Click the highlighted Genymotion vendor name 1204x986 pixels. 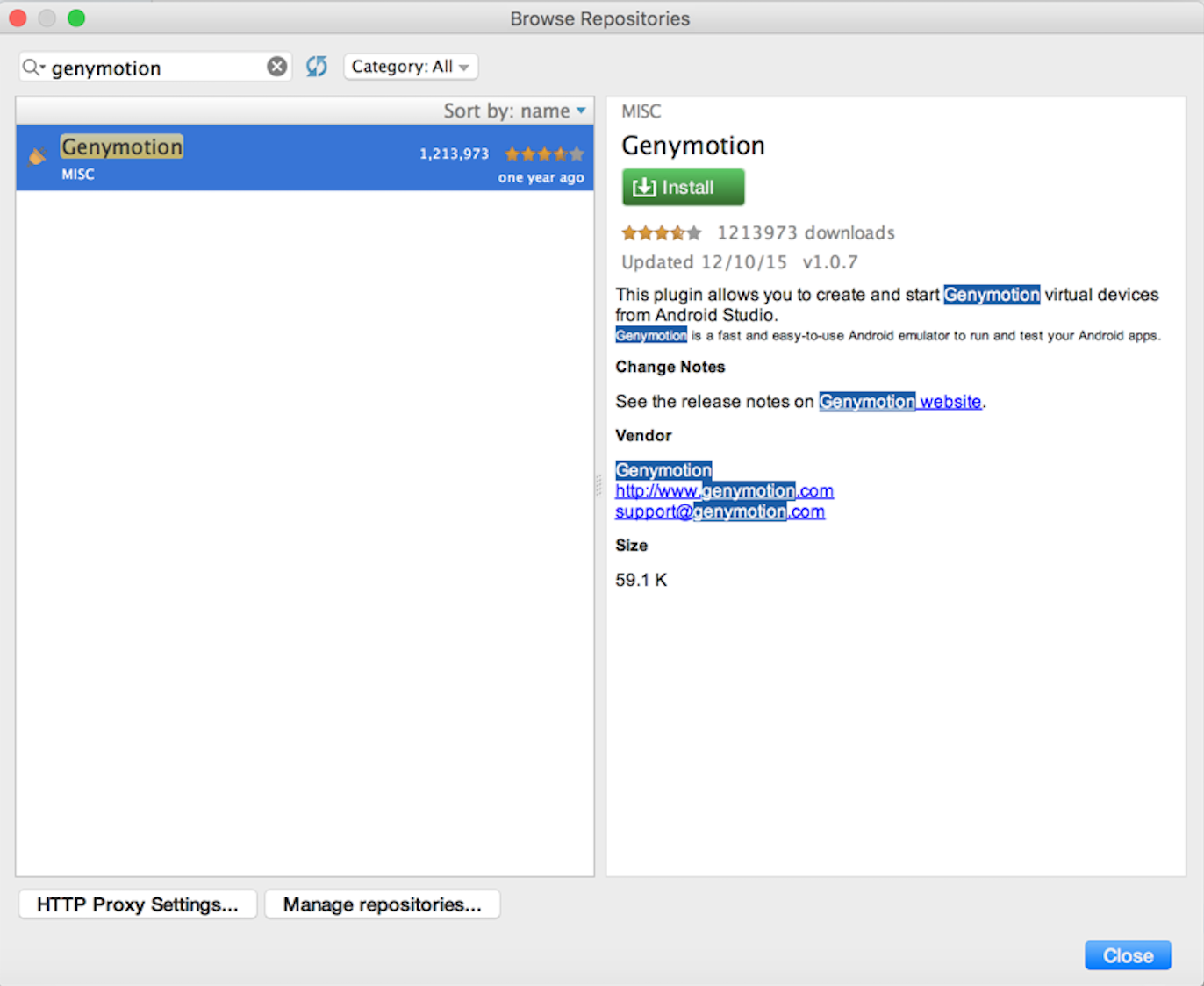pyautogui.click(x=663, y=470)
